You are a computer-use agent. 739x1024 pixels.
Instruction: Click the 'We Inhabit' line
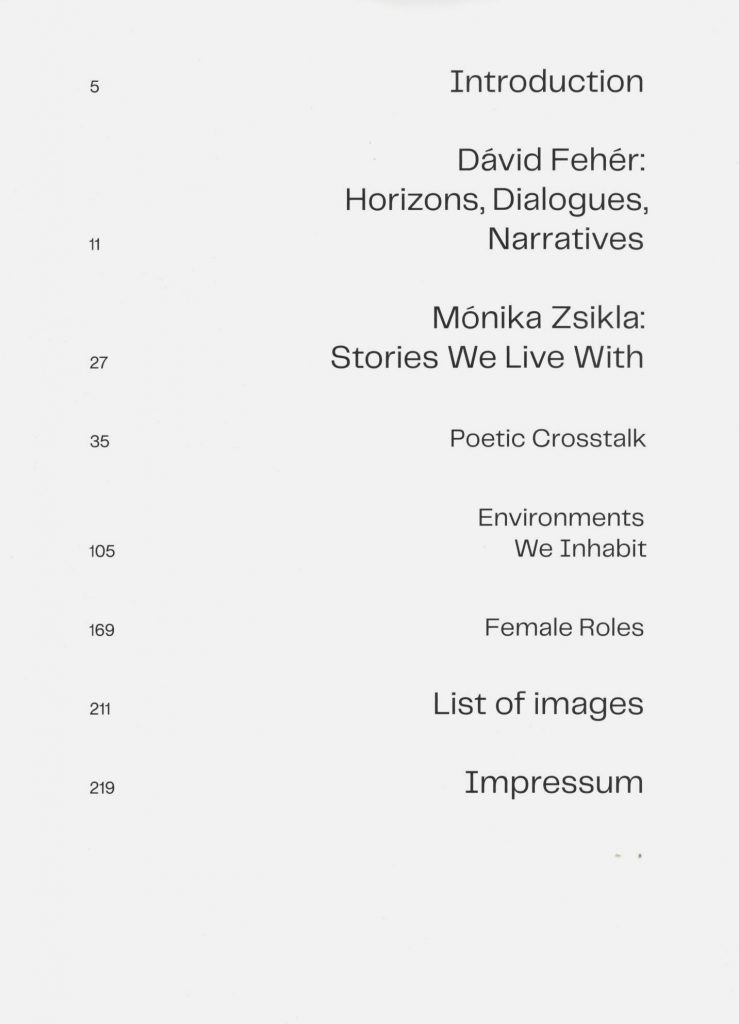point(580,549)
